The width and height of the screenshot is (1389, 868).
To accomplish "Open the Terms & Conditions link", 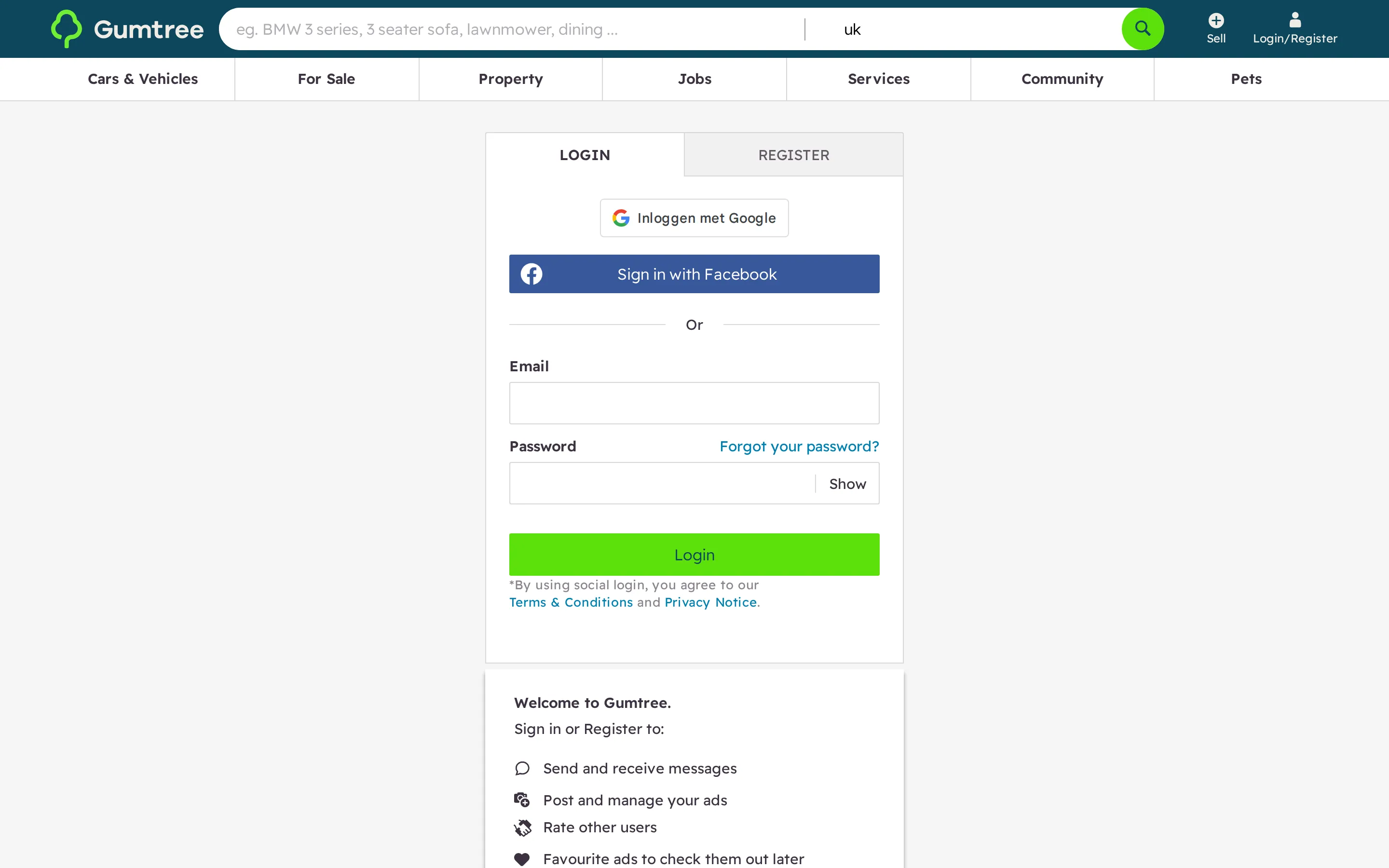I will coord(571,602).
